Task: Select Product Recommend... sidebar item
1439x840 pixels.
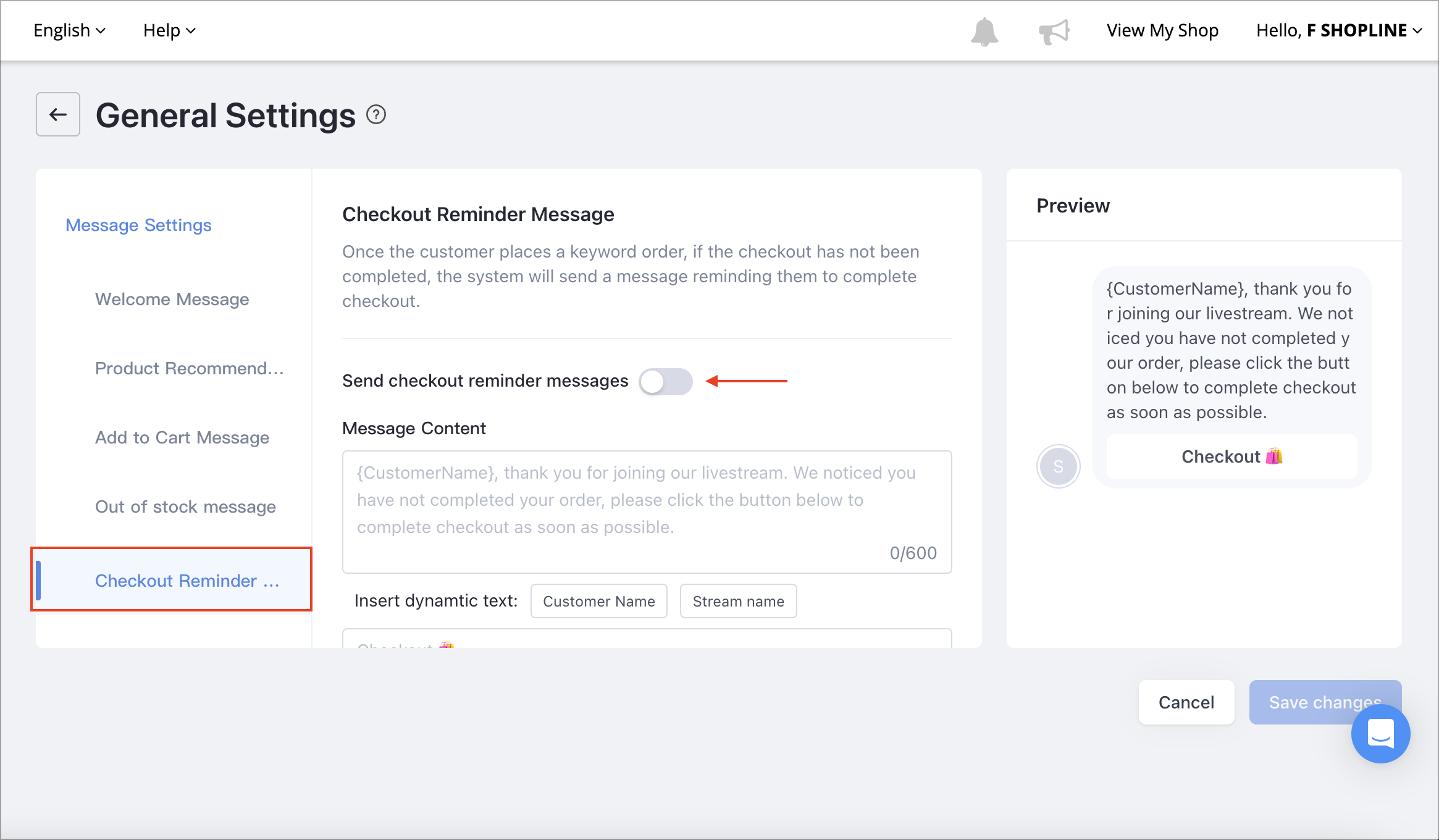Action: (x=190, y=368)
